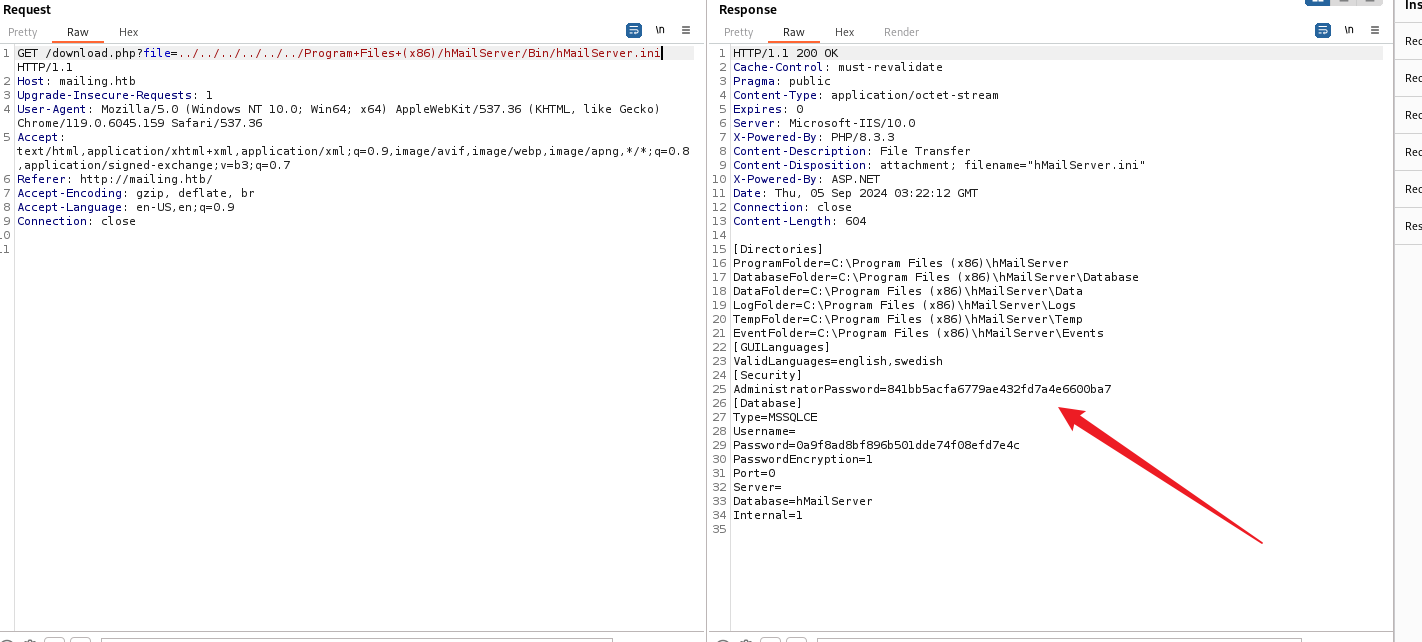Click the TempFolder path line
1422x642 pixels.
click(x=908, y=319)
